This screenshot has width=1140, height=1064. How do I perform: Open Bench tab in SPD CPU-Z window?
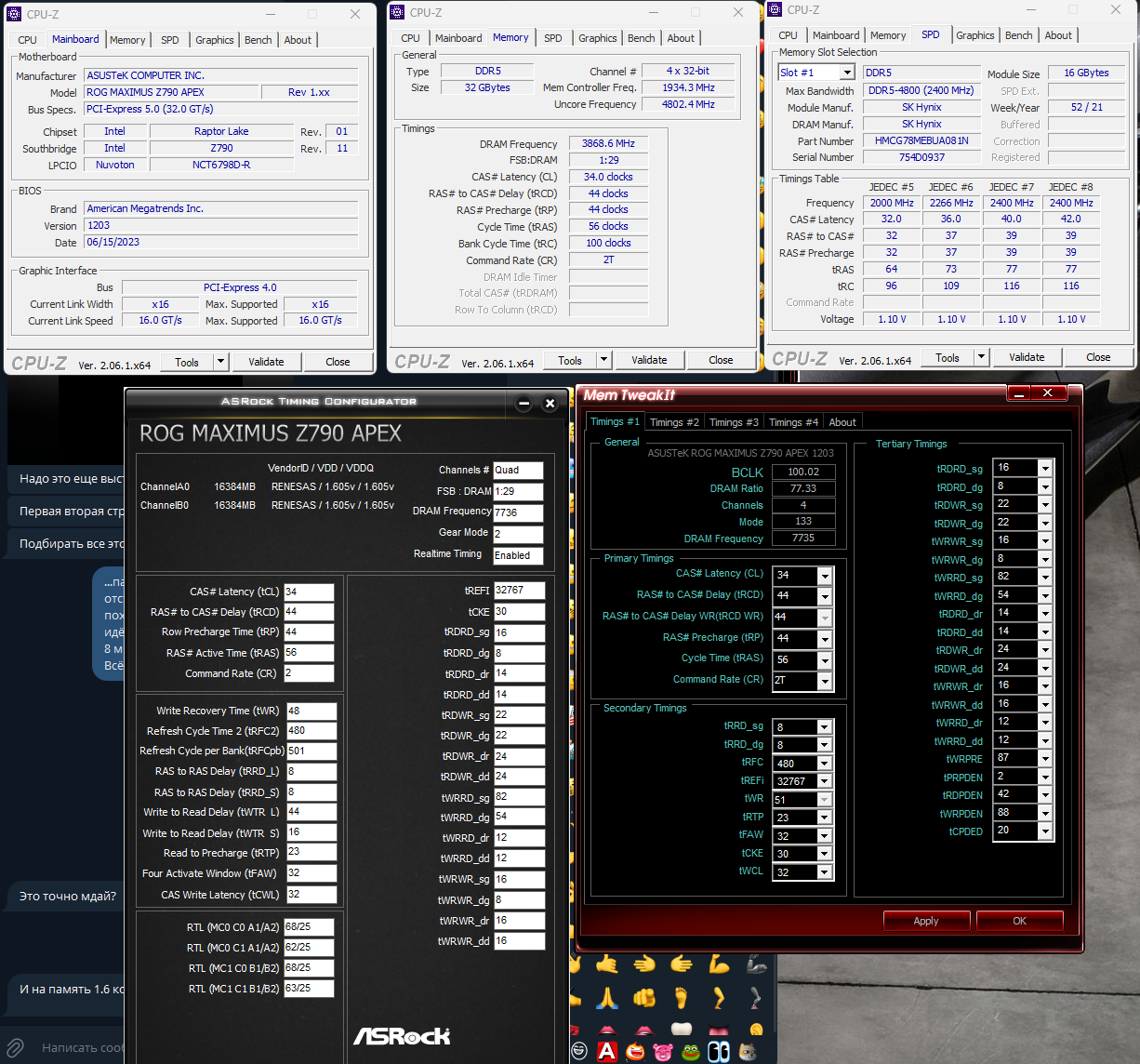(1019, 35)
